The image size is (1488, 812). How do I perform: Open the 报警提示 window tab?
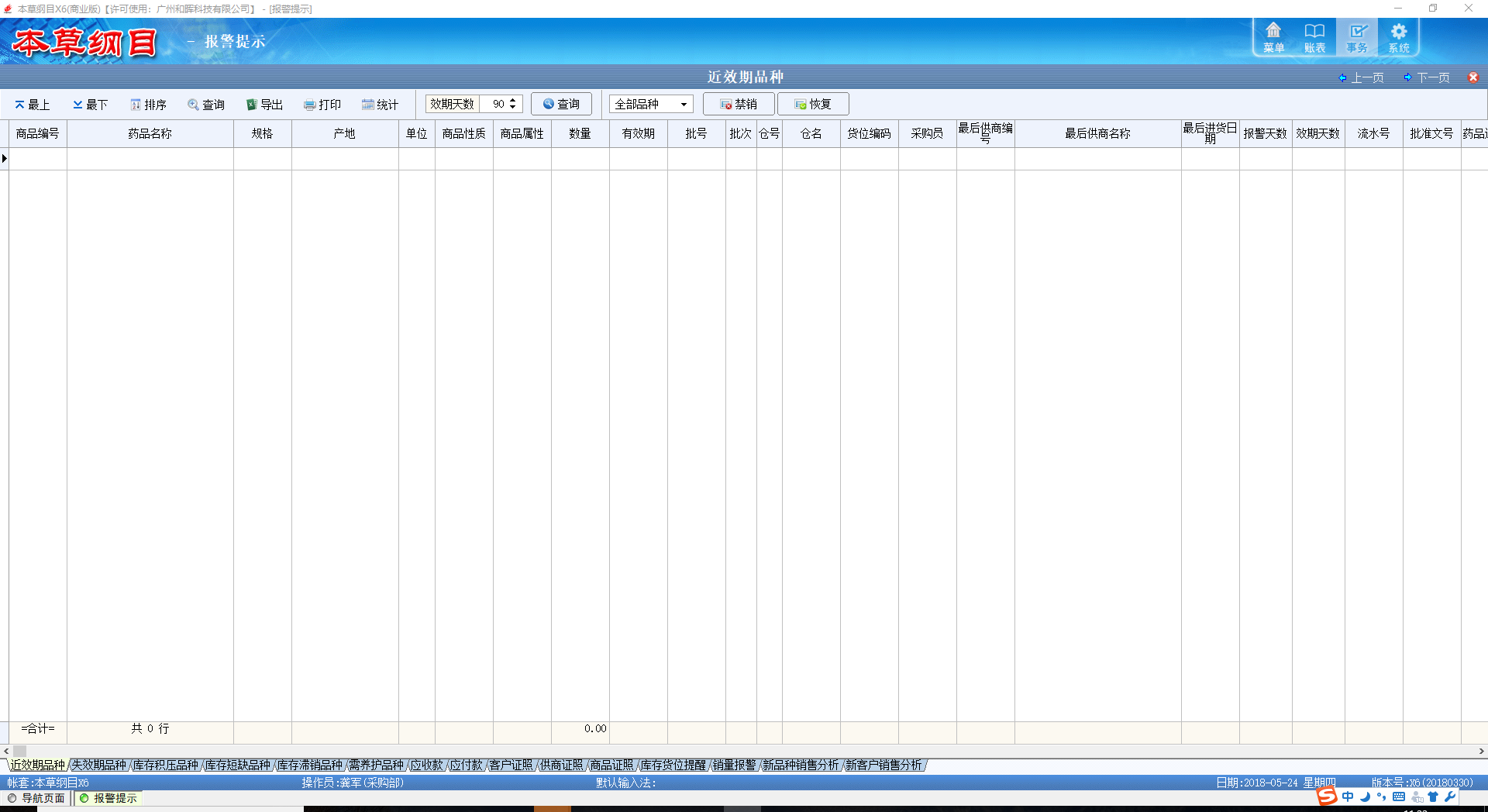pos(108,798)
